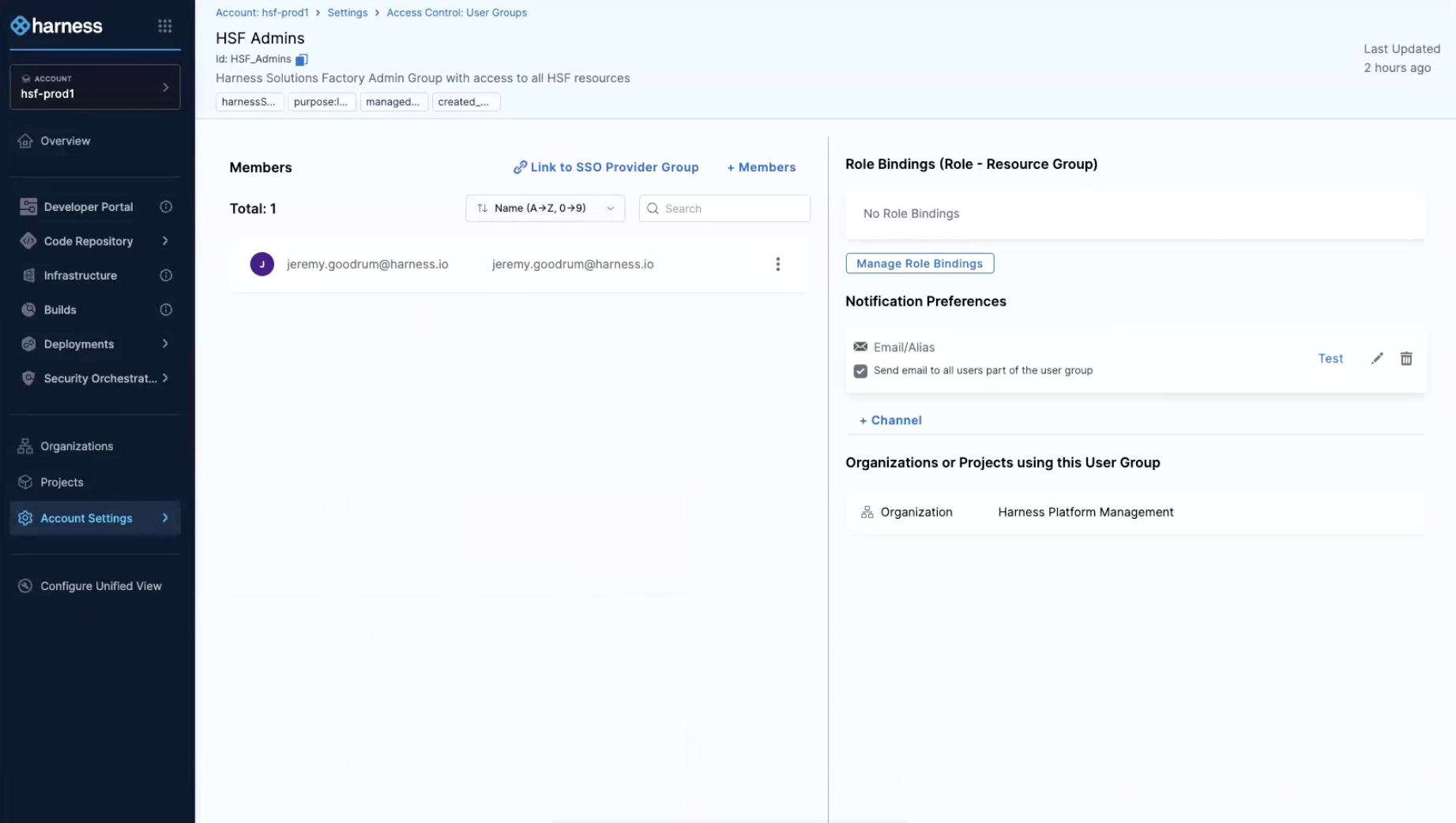Viewport: 1456px width, 823px height.
Task: Click the Builds info icon
Action: [166, 310]
